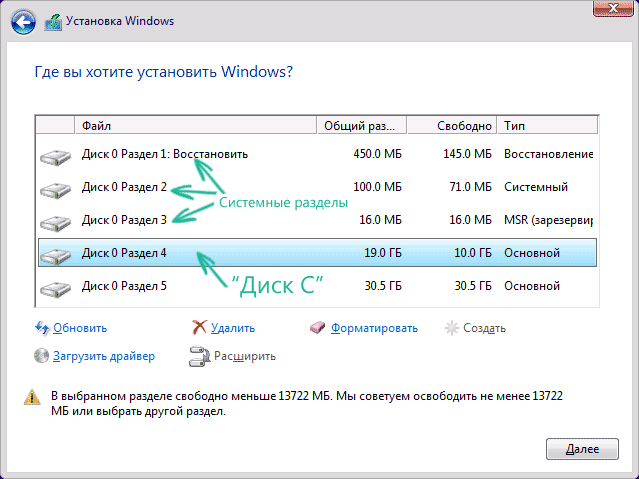The image size is (639, 479).
Task: Click the red X delete icon
Action: tap(199, 328)
